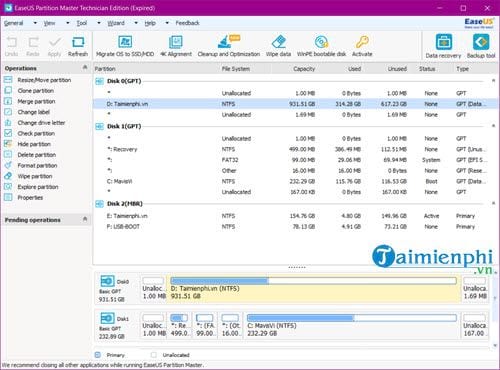The image size is (500, 370).
Task: Click the disk map vertical scrollbar
Action: coord(495,309)
